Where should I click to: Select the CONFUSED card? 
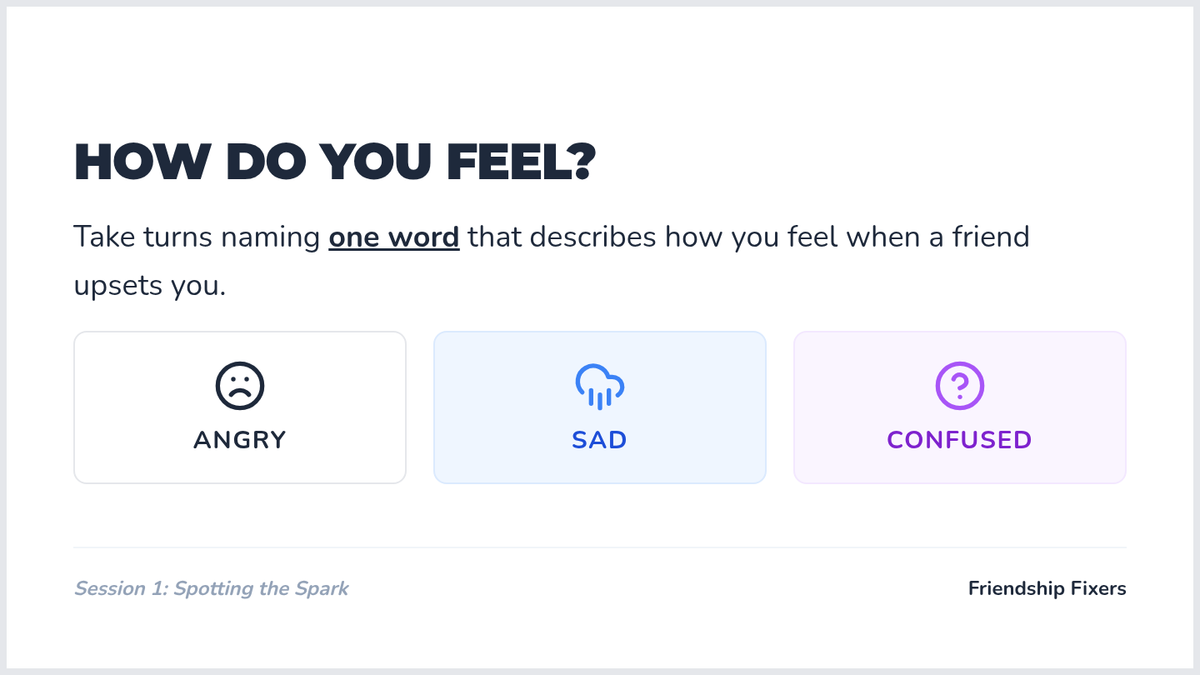point(960,407)
